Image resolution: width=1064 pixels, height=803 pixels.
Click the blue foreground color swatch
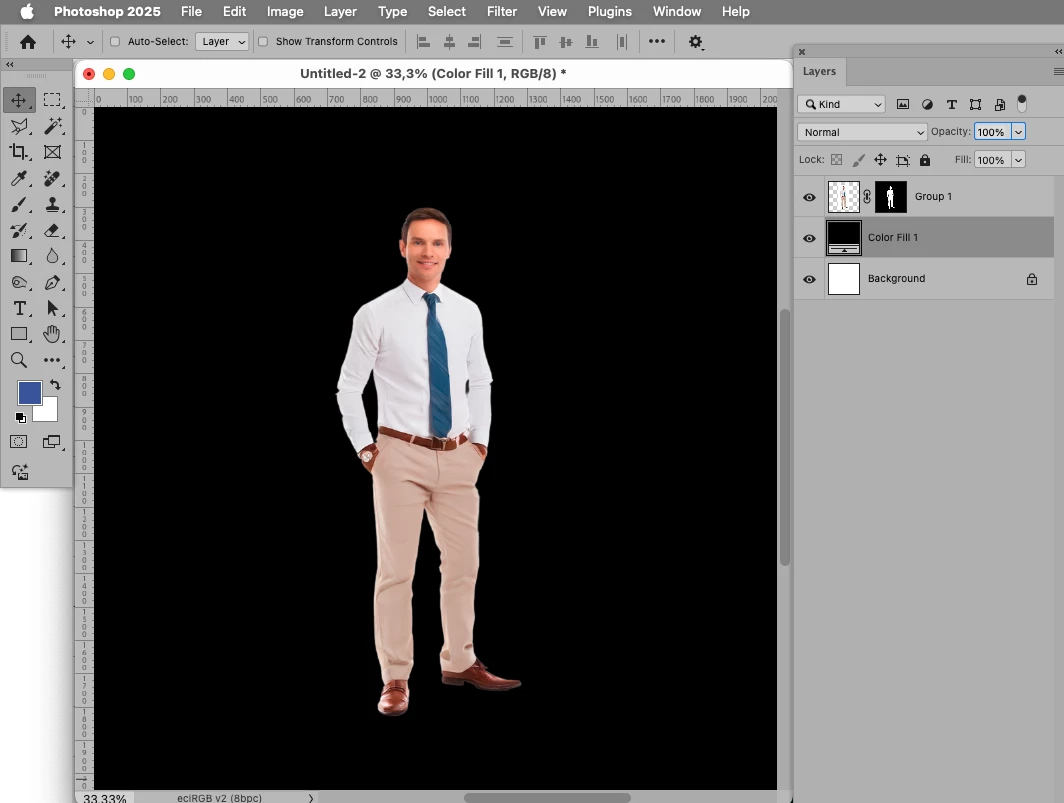pyautogui.click(x=29, y=393)
